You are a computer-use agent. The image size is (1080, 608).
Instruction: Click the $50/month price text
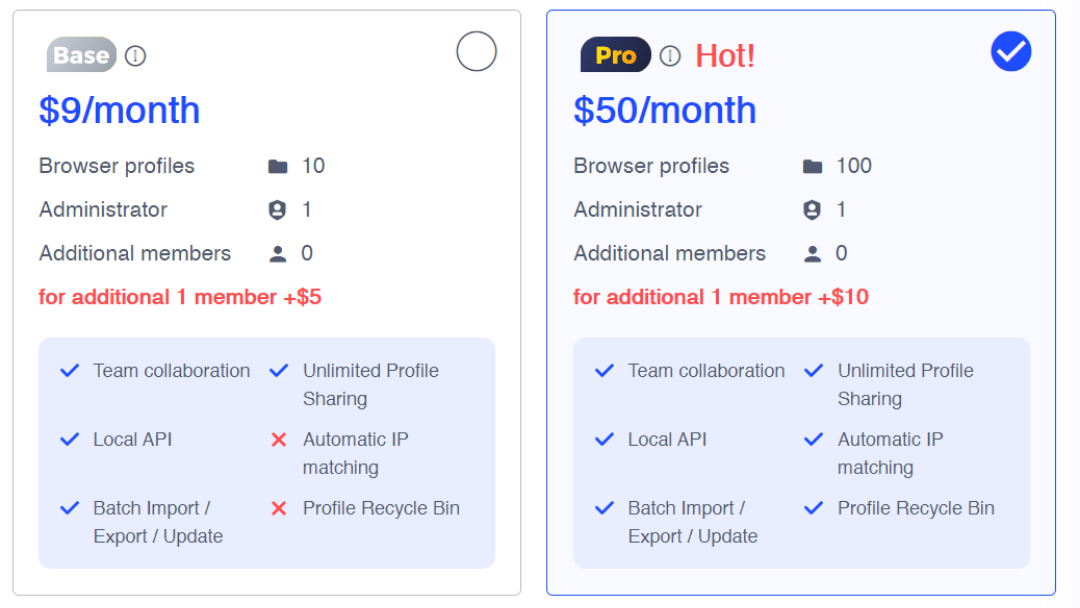click(x=665, y=110)
